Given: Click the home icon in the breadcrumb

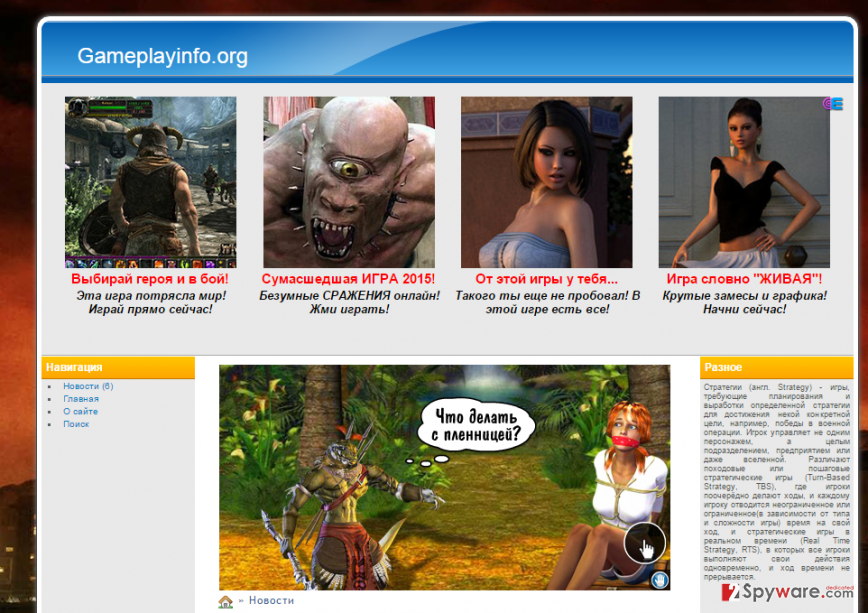Looking at the screenshot, I should point(225,601).
